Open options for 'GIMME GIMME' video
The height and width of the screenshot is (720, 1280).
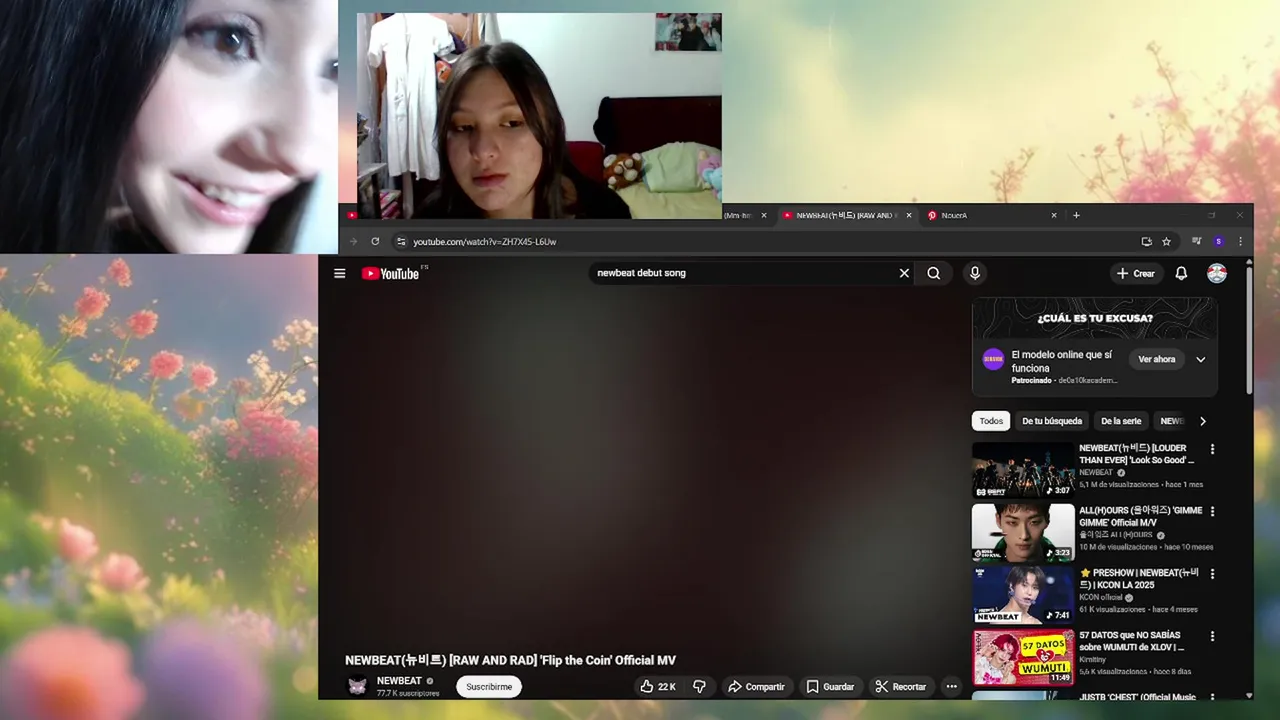1212,511
